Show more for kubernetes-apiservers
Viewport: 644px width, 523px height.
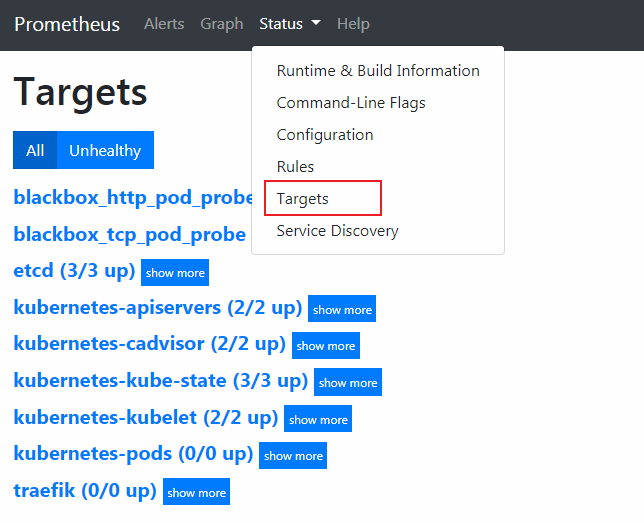tap(342, 309)
